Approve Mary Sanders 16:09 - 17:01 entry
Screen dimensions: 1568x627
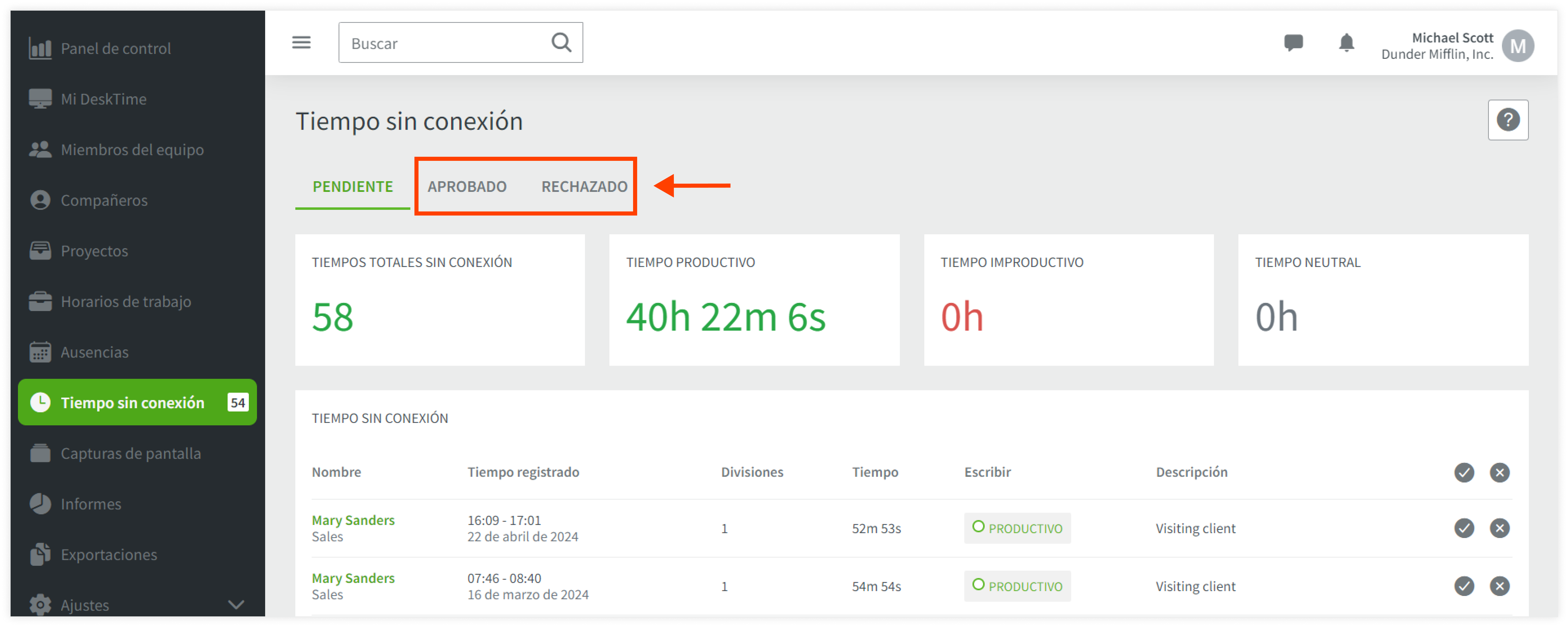click(x=1464, y=528)
